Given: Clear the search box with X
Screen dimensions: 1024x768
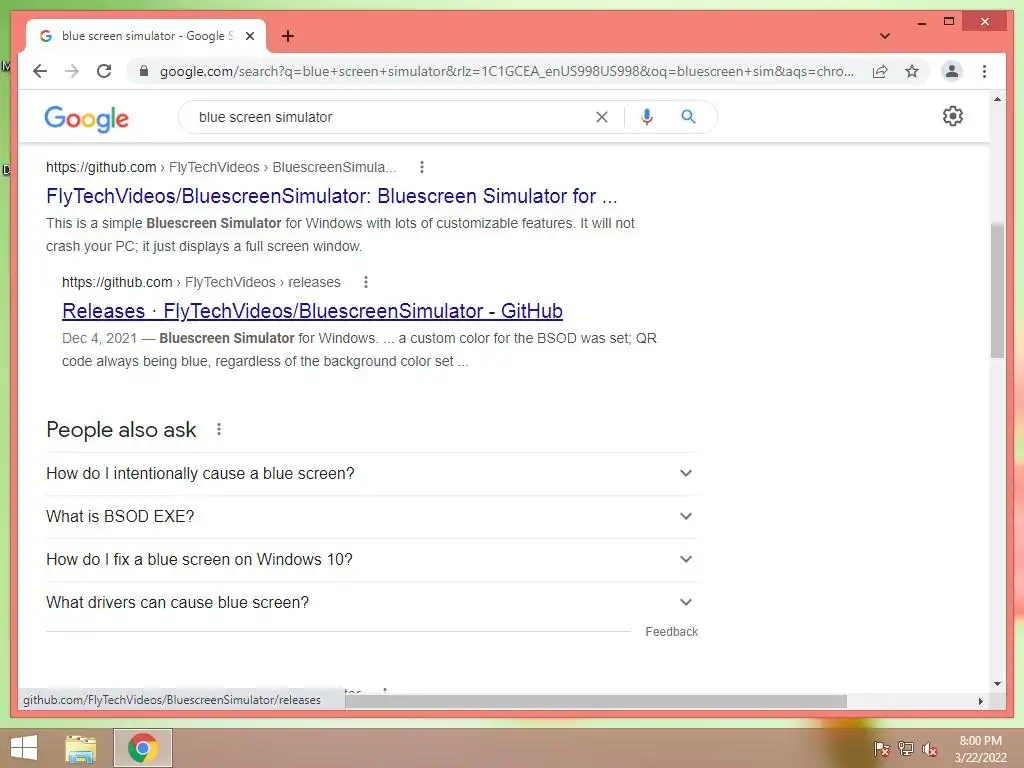Looking at the screenshot, I should click(601, 117).
